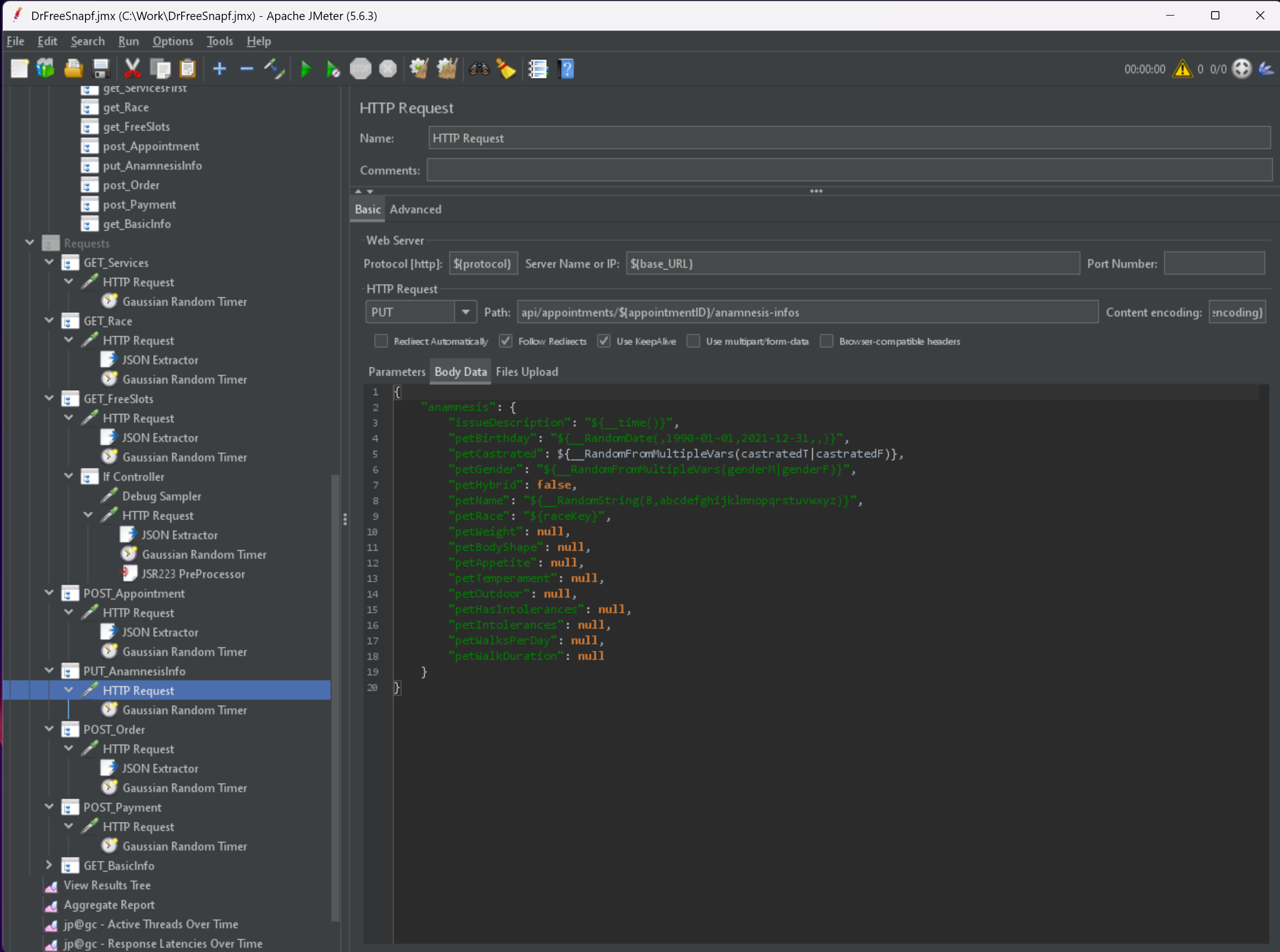
Task: Click the Server Name or IP field
Action: (x=853, y=263)
